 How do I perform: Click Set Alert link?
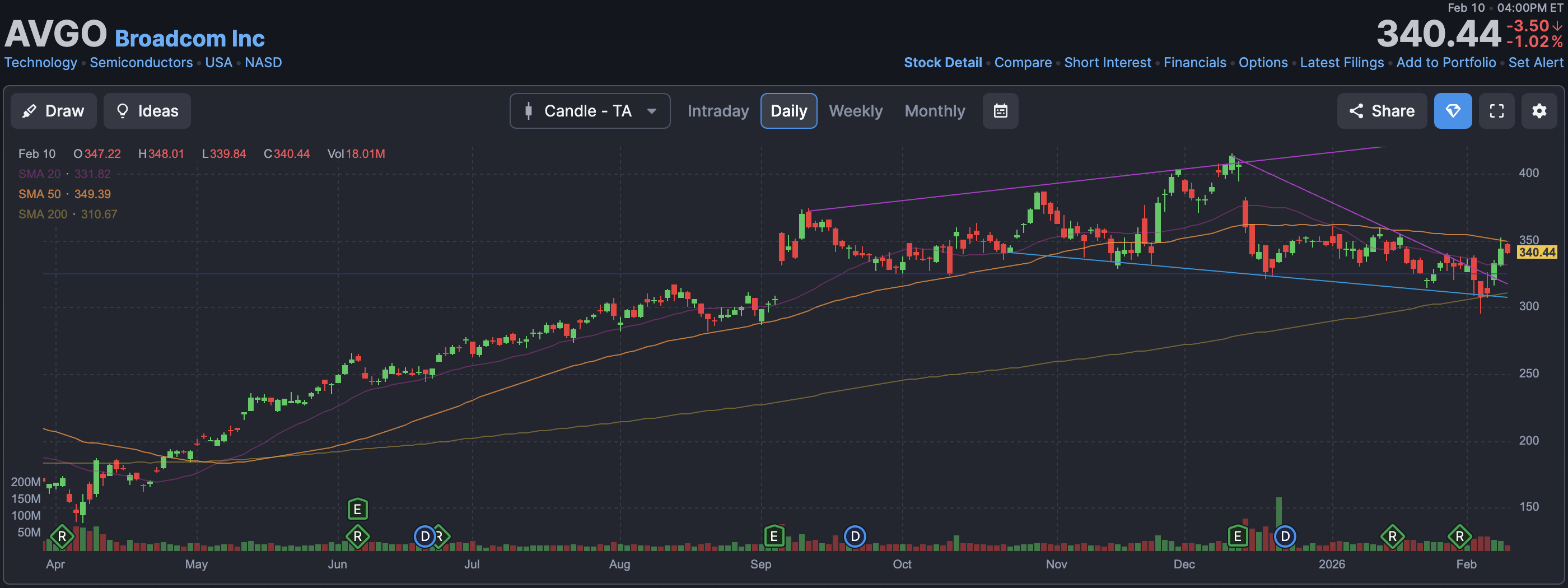pyautogui.click(x=1535, y=63)
